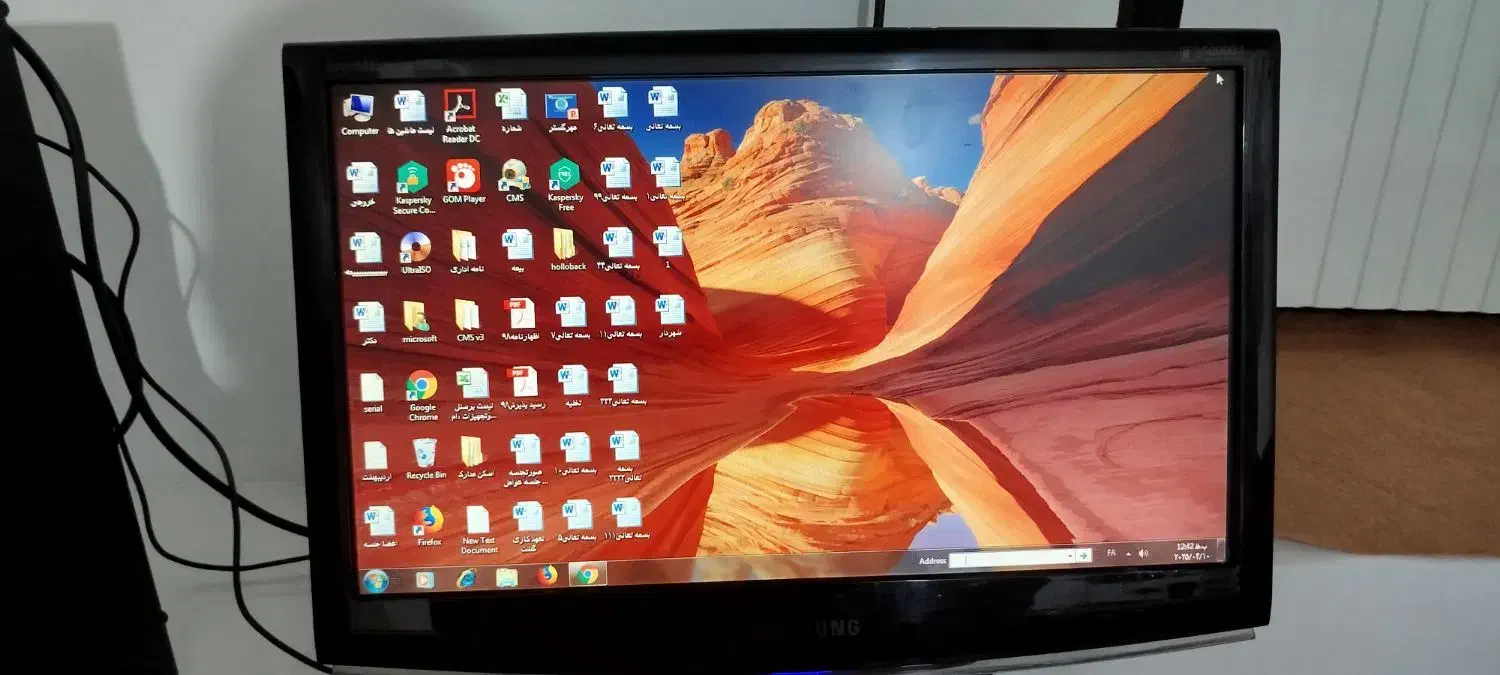Expand the Address bar dropdown arrow
1500x675 pixels.
[1069, 555]
